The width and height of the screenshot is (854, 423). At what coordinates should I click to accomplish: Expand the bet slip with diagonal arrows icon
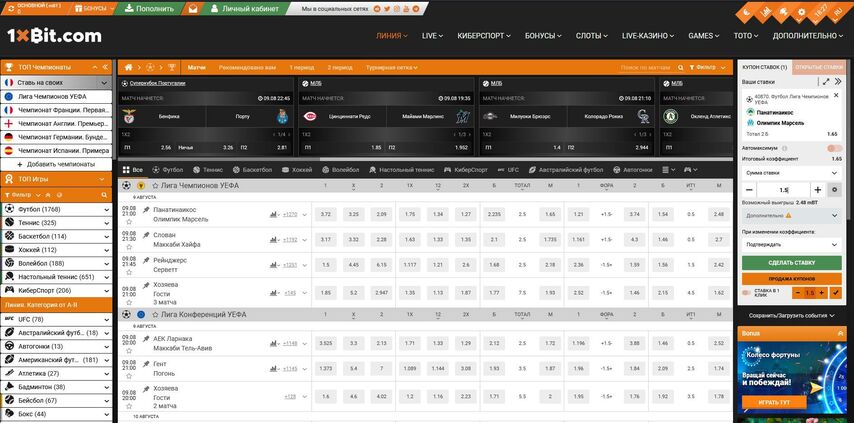[x=826, y=82]
